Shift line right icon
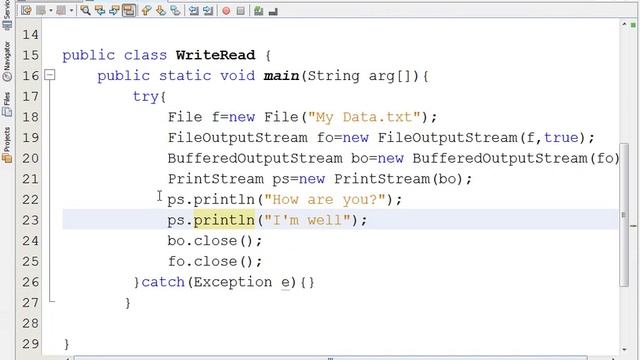The height and width of the screenshot is (360, 640). [208, 11]
